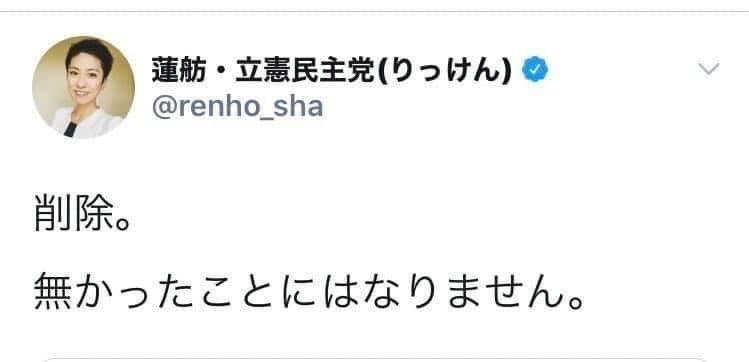Tap the white checkmark inside the blue badge
Image resolution: width=749 pixels, height=362 pixels.
tap(535, 71)
